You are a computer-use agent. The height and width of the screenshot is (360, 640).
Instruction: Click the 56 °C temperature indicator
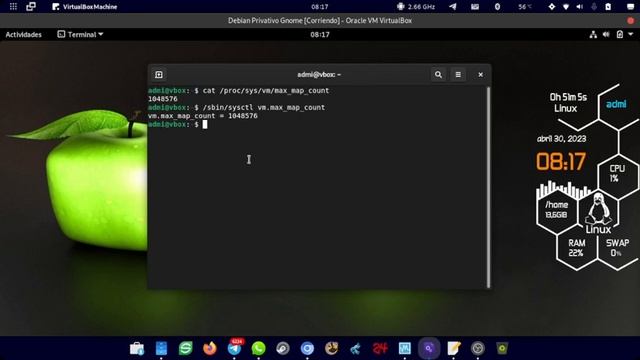tap(524, 7)
